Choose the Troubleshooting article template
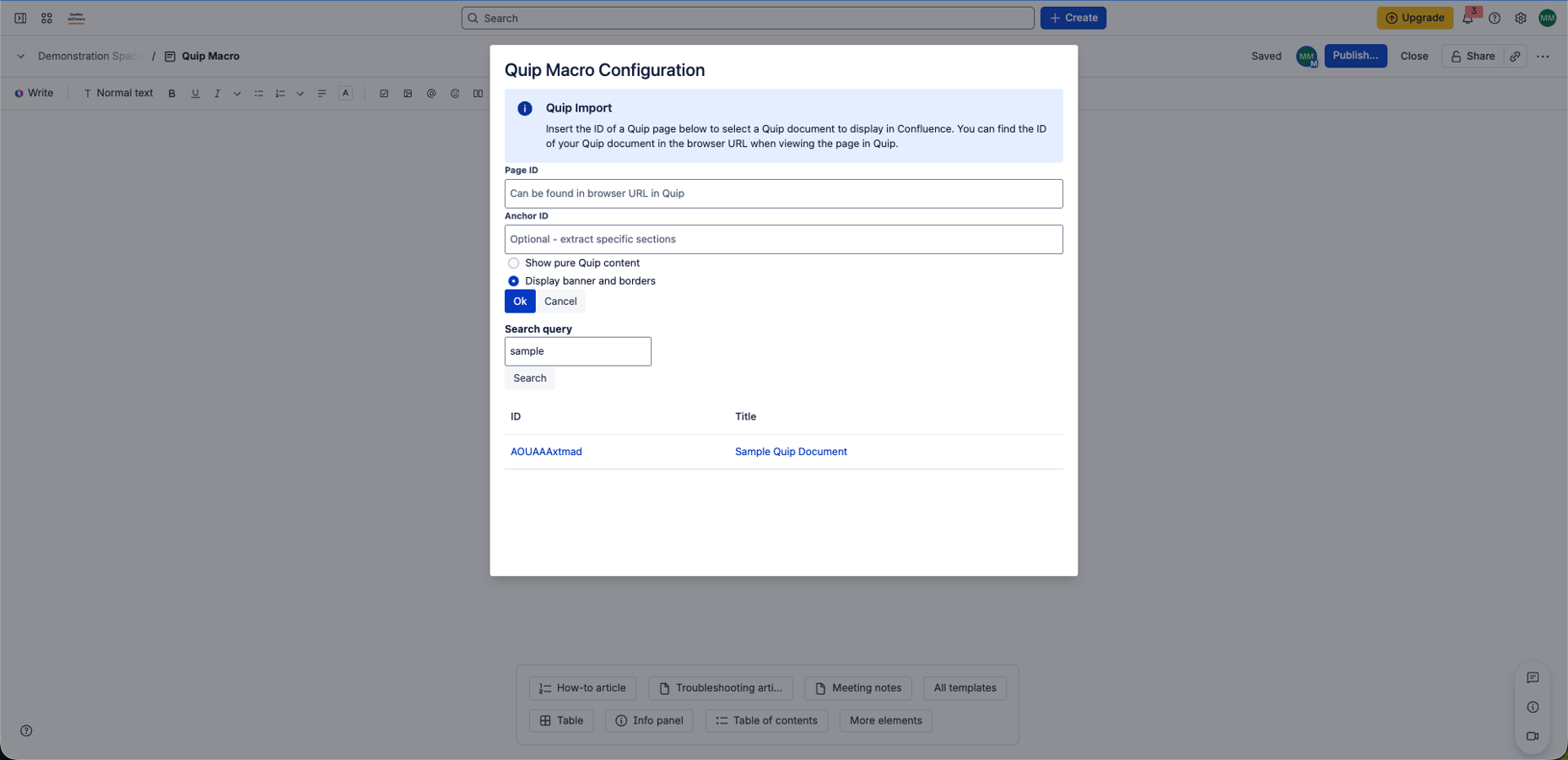Viewport: 1568px width, 760px height. coord(721,688)
